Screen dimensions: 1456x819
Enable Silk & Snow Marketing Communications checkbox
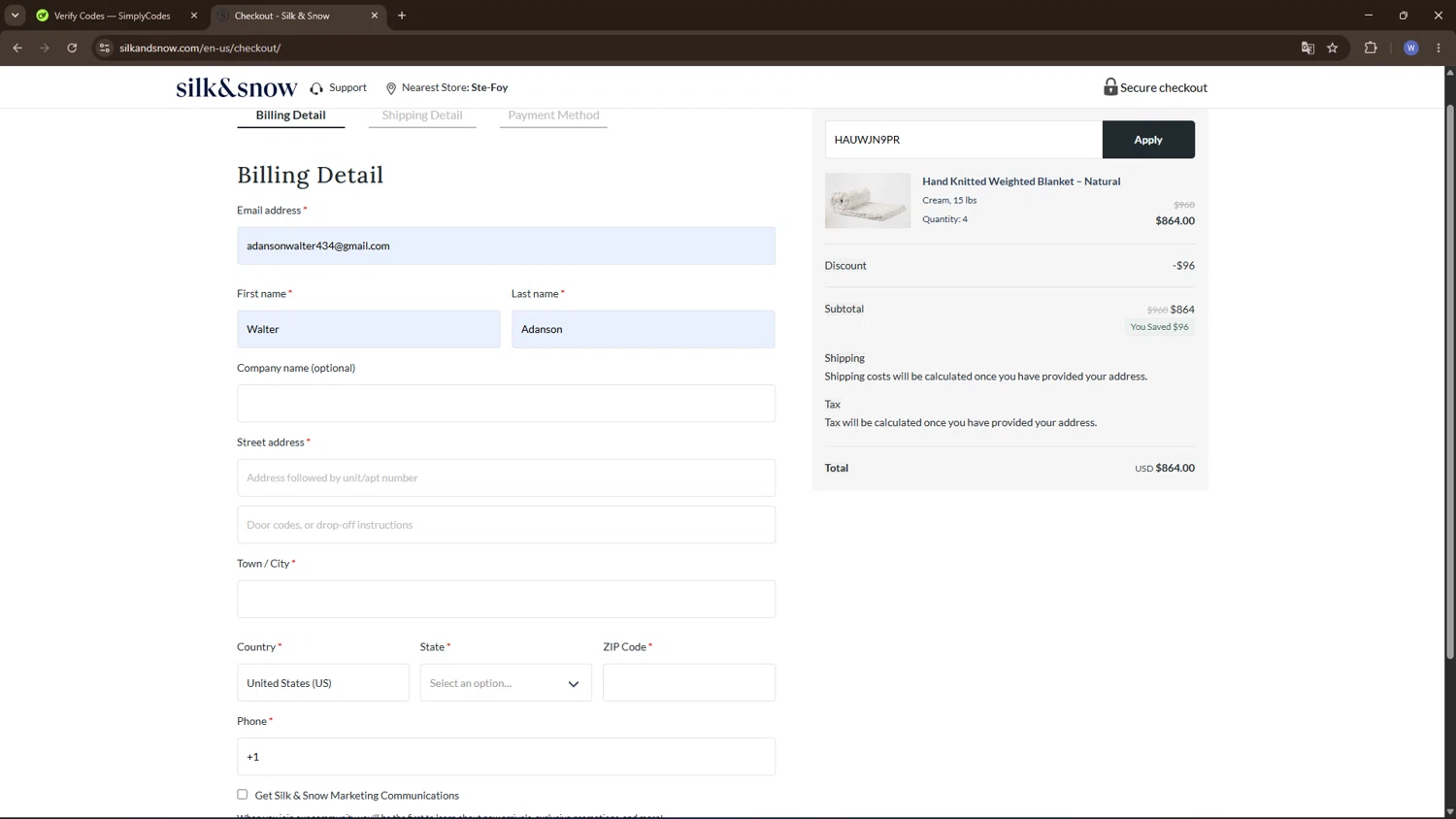coord(243,795)
